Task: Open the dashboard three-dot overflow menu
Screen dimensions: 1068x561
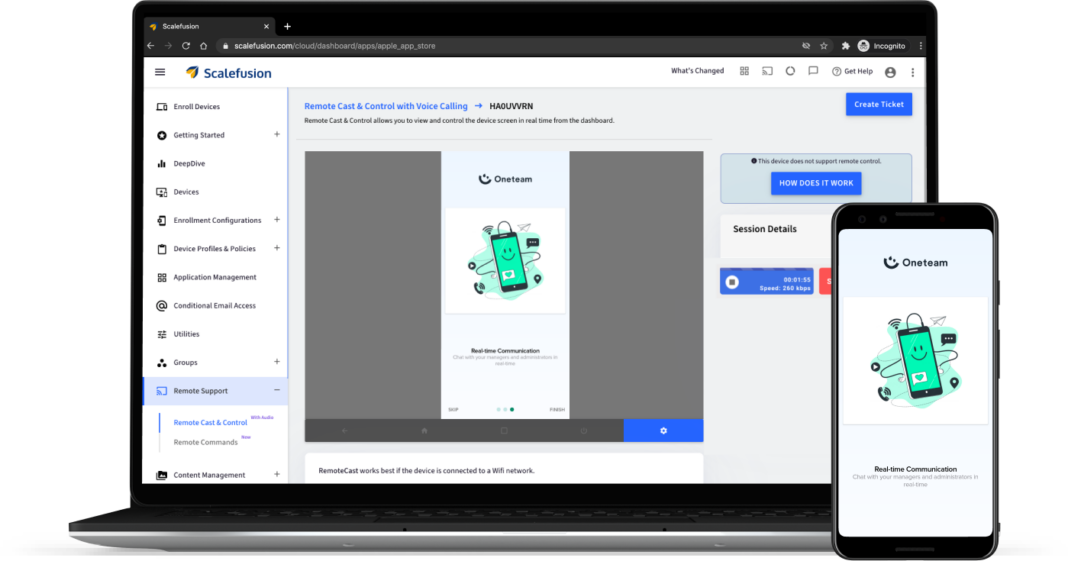Action: 913,72
